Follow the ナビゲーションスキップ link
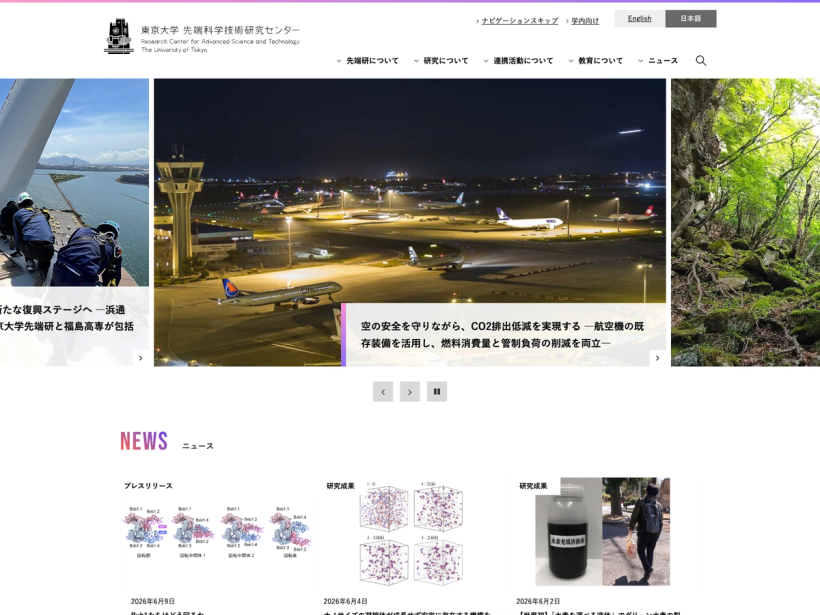This screenshot has width=820, height=615. (x=520, y=21)
